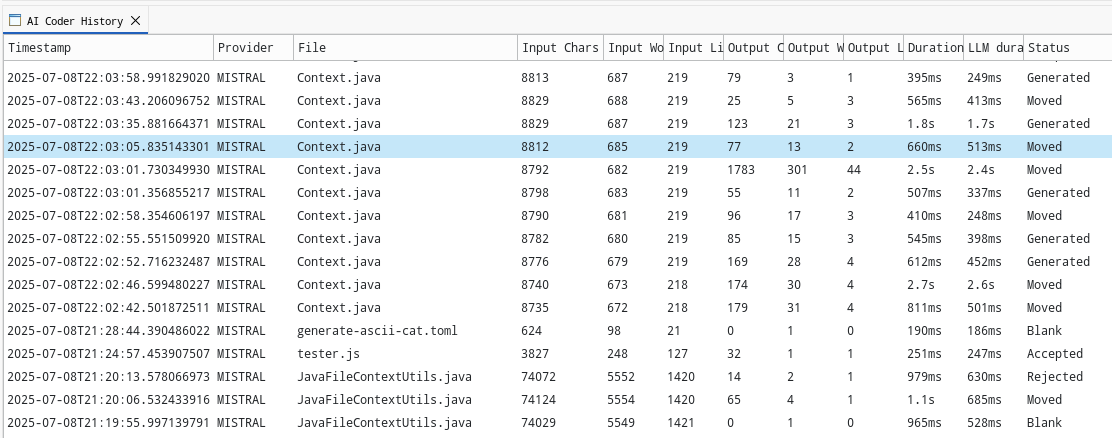Click the AI Coder History tab icon

pyautogui.click(x=15, y=20)
